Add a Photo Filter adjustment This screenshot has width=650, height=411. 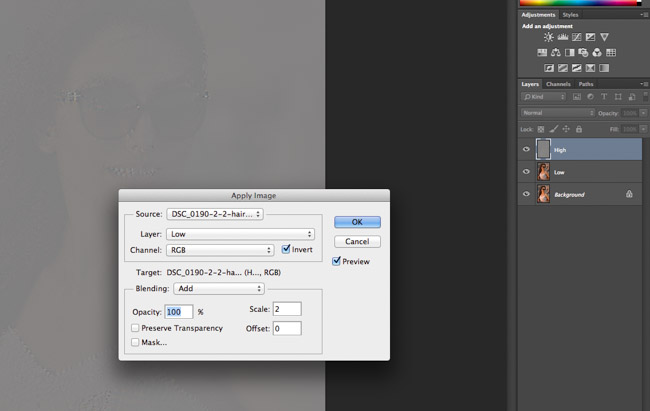coord(583,53)
